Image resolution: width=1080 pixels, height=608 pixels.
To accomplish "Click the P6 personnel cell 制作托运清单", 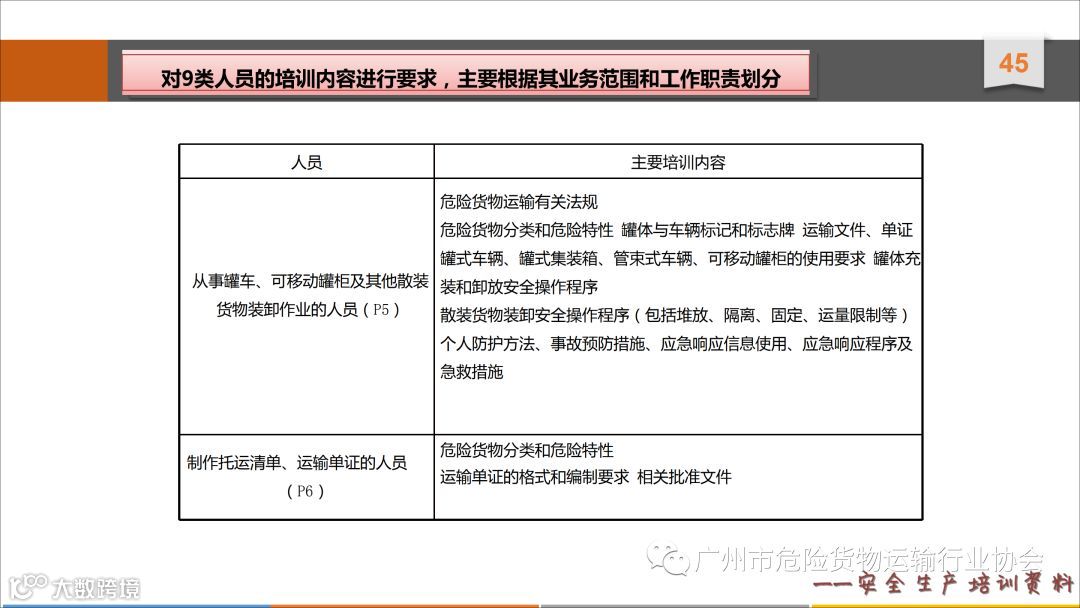I will tap(307, 476).
